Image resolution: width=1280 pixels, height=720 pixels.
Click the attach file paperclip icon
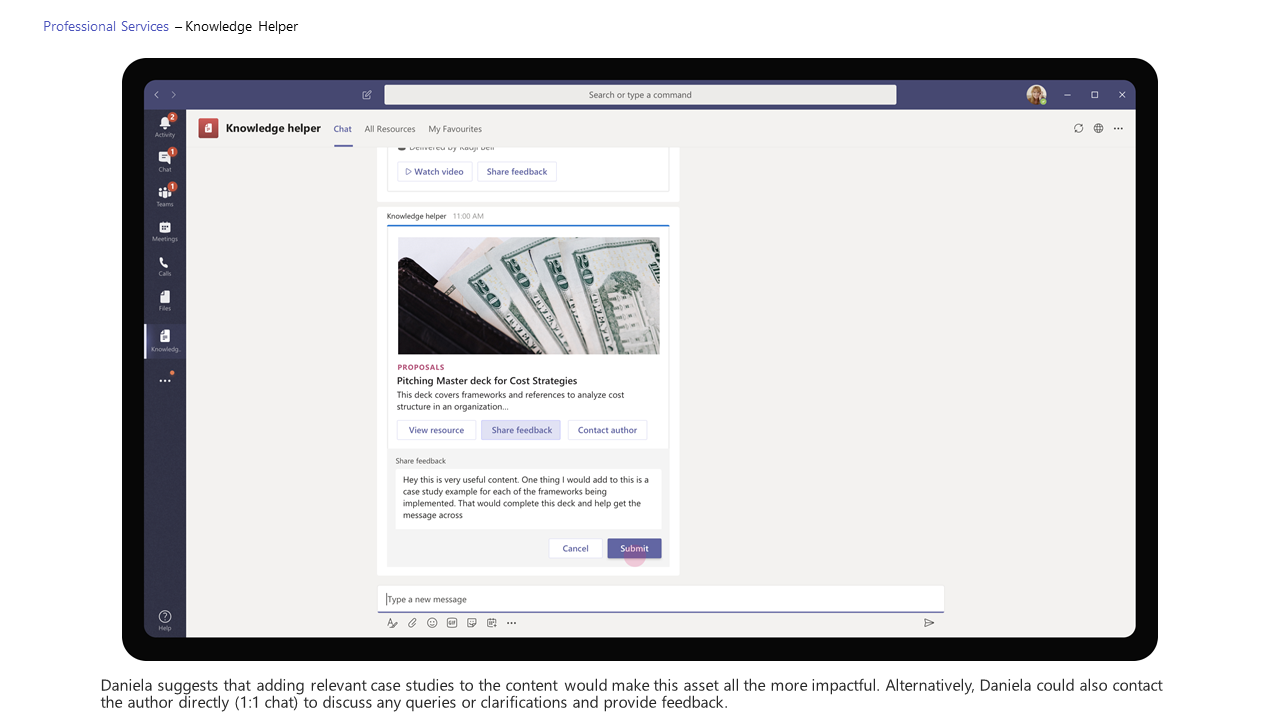click(412, 623)
